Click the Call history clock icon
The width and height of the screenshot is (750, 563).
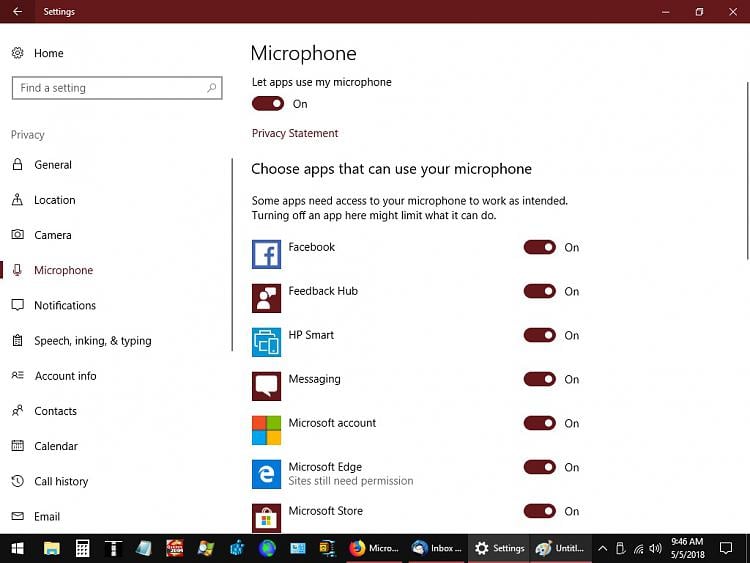(18, 481)
